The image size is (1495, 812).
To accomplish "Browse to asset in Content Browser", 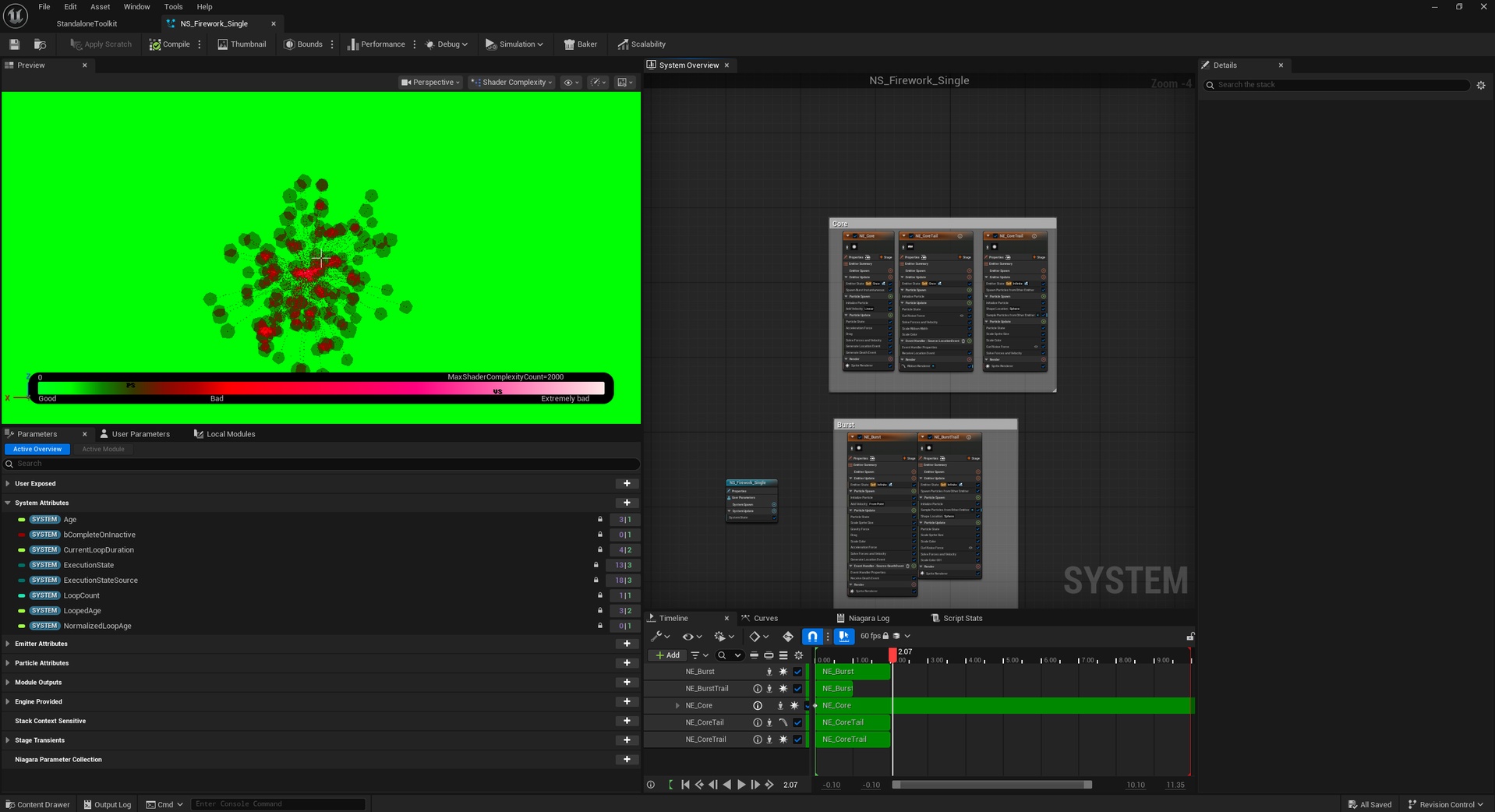I will (40, 44).
